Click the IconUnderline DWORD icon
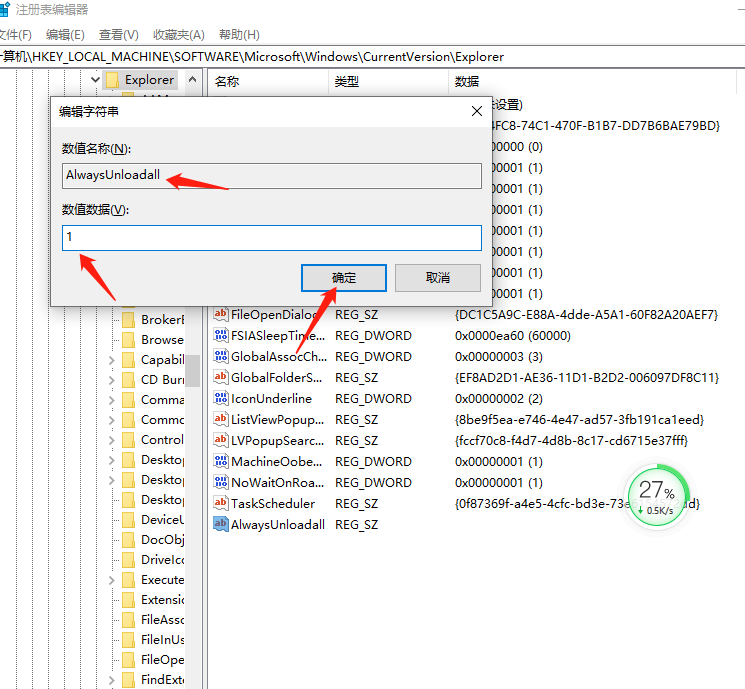The height and width of the screenshot is (689, 745). [220, 399]
